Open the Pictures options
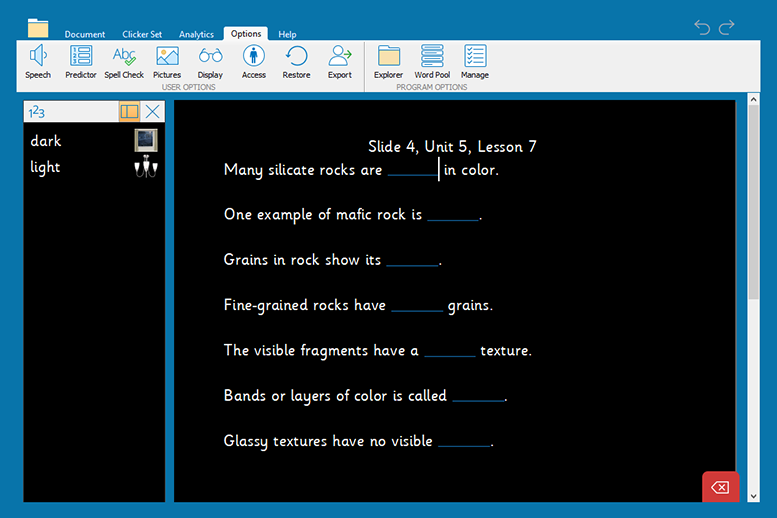The height and width of the screenshot is (518, 777). coord(167,61)
